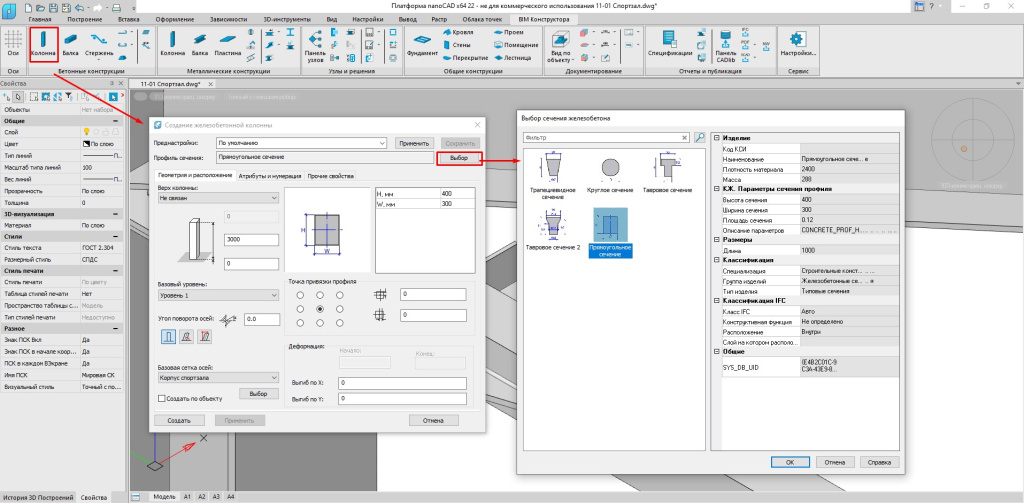Select the center profile anchor radio button
Image resolution: width=1024 pixels, height=503 pixels.
(319, 310)
